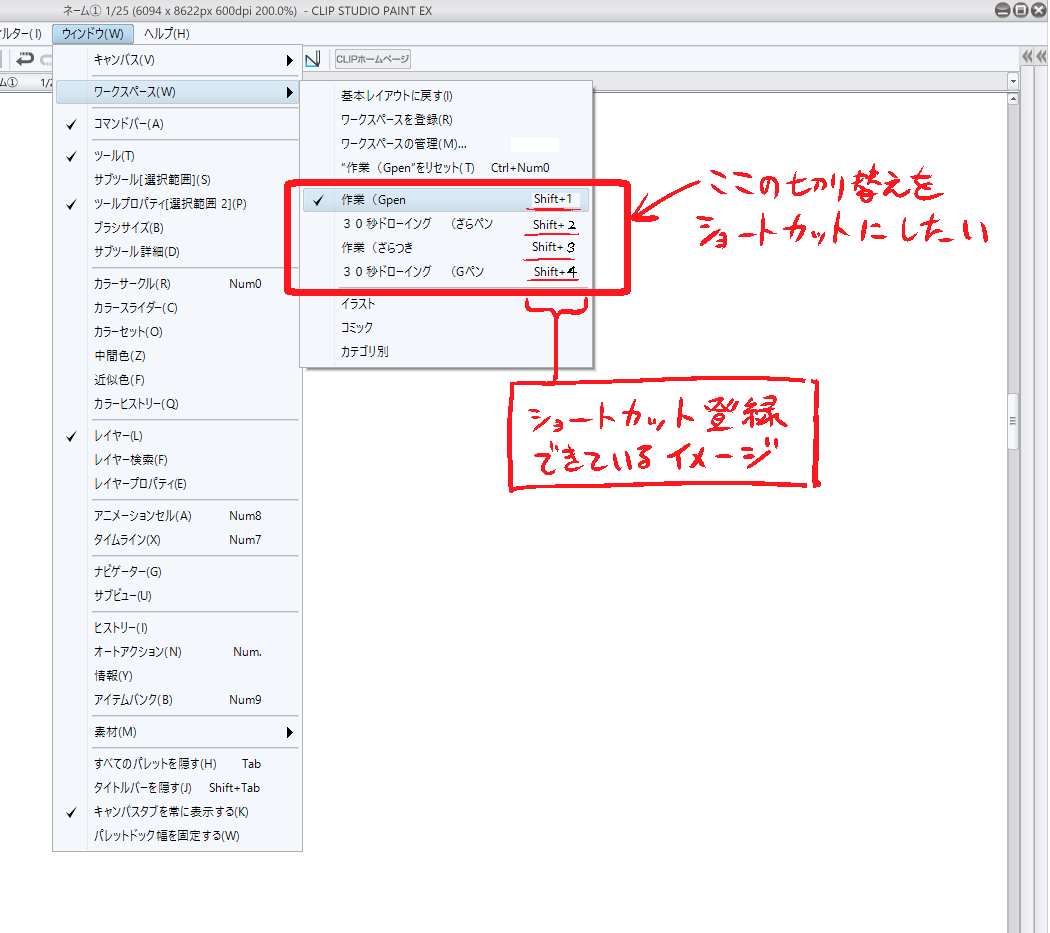Screen dimensions: 1050x933
Task: Show アイテムバンク(B) palette
Action: tap(177, 700)
